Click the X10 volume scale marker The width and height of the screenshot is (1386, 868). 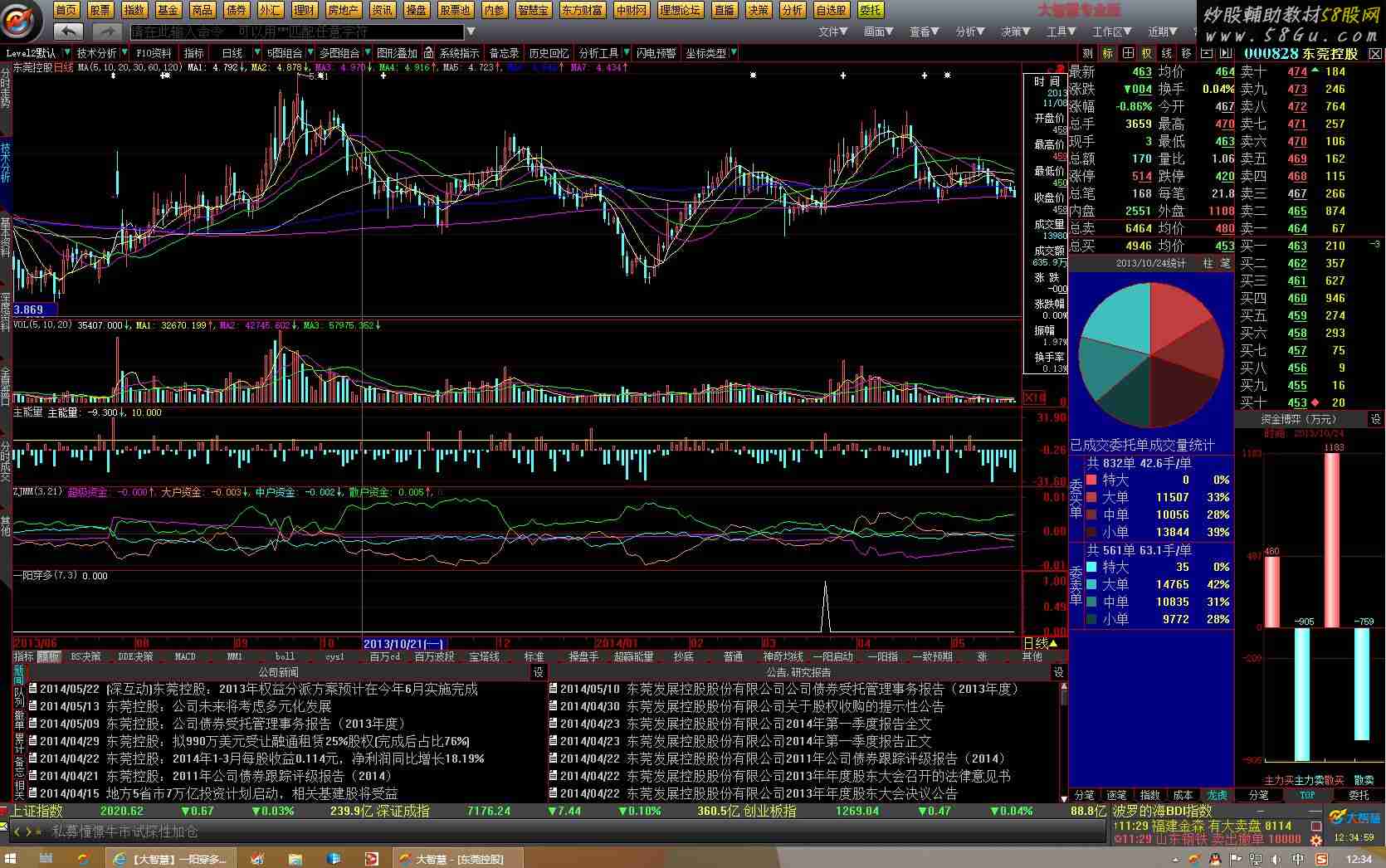[1034, 397]
